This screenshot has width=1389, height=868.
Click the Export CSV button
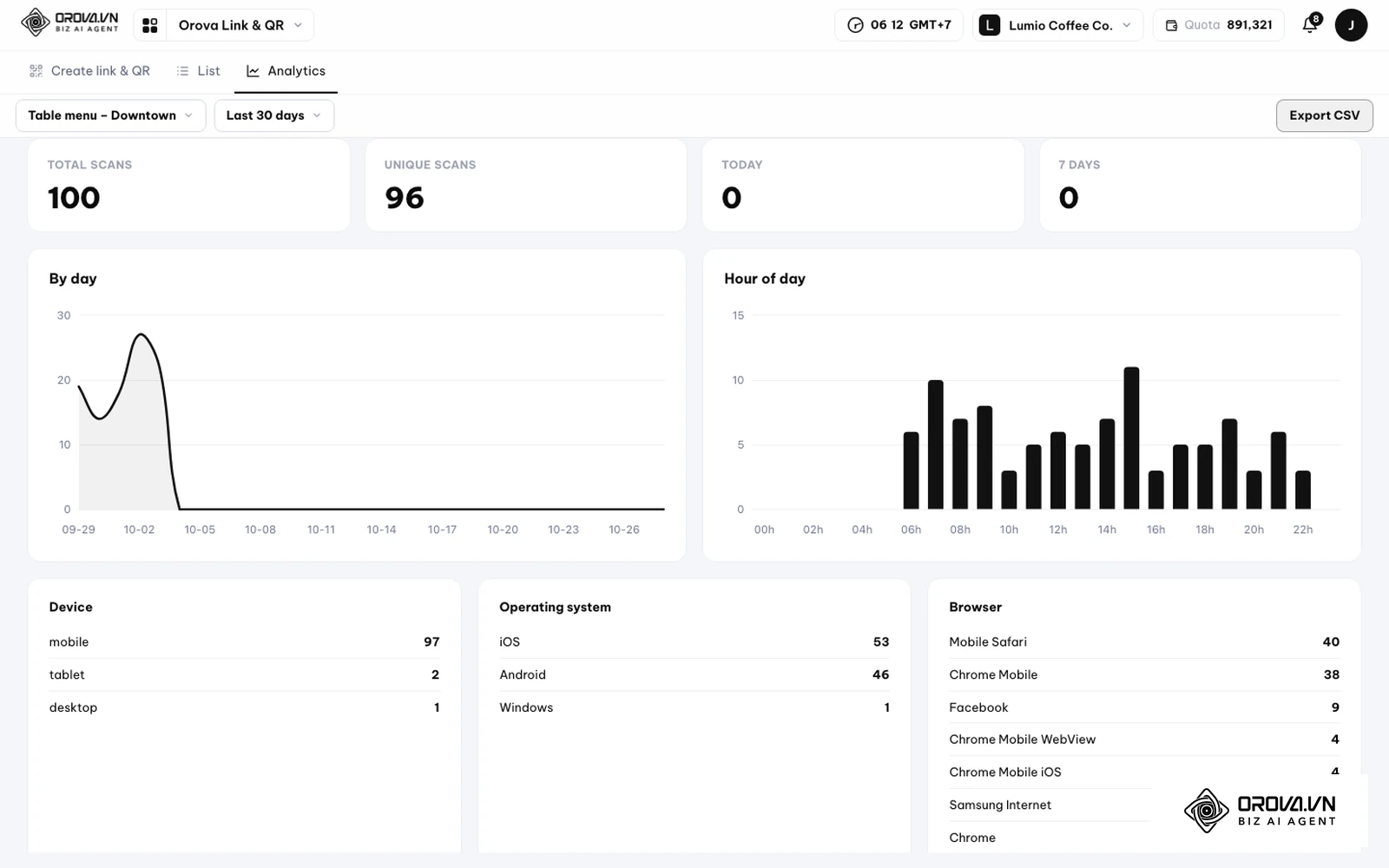(x=1324, y=115)
